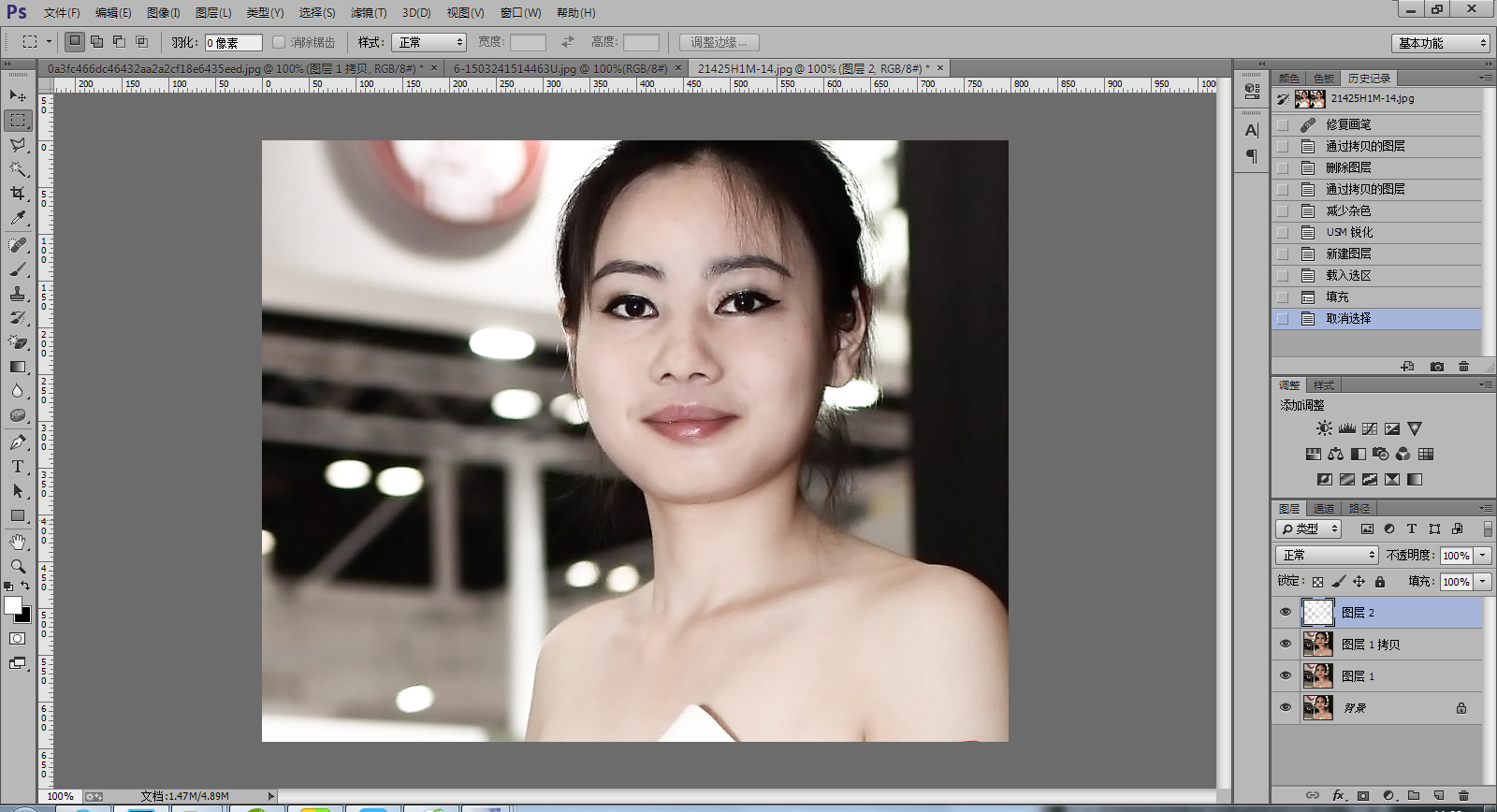Select the Crop tool
Viewport: 1497px width, 812px height.
coord(18,194)
